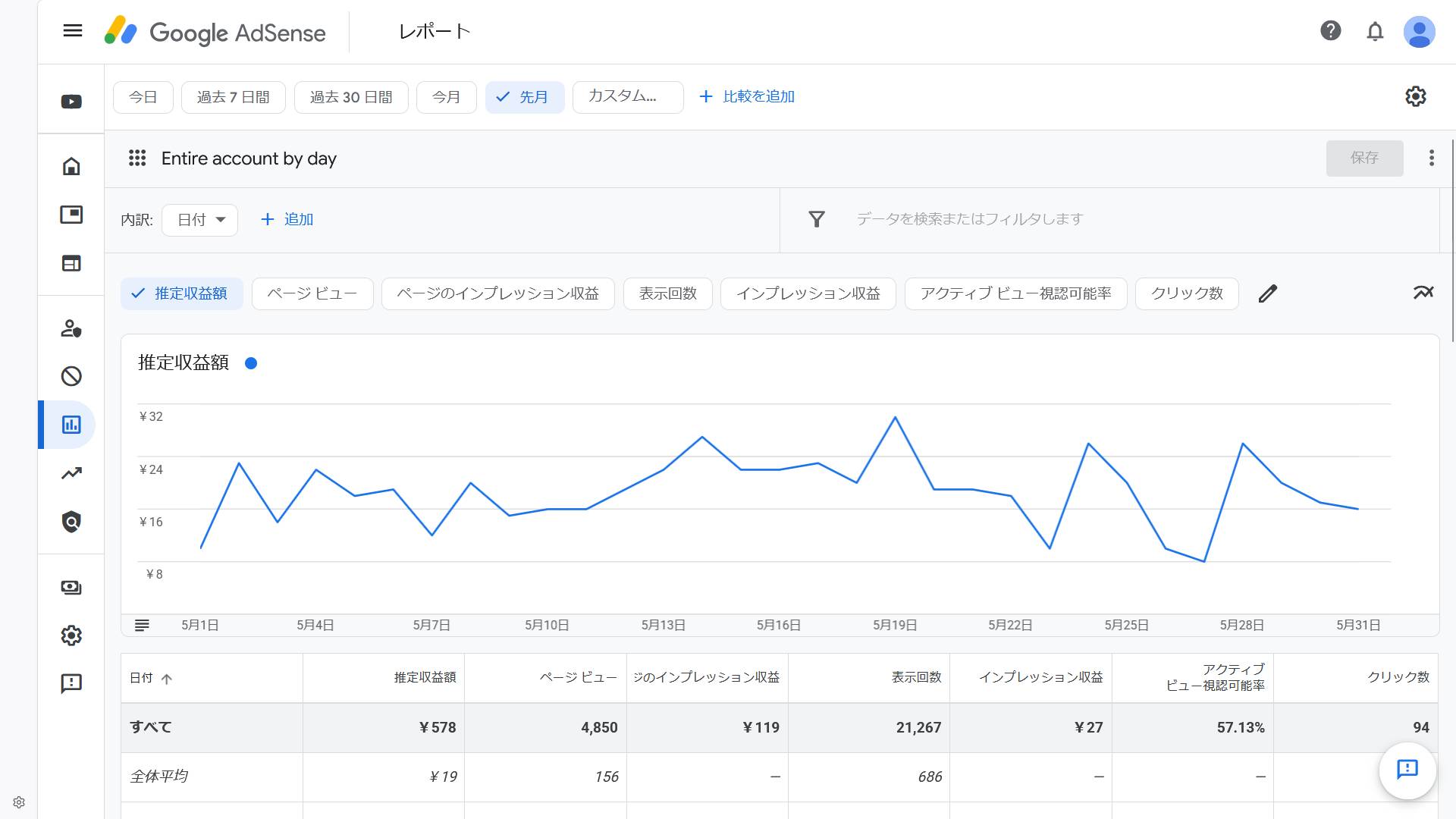The height and width of the screenshot is (819, 1456).
Task: Click the Google AdSense logo
Action: pyautogui.click(x=215, y=32)
